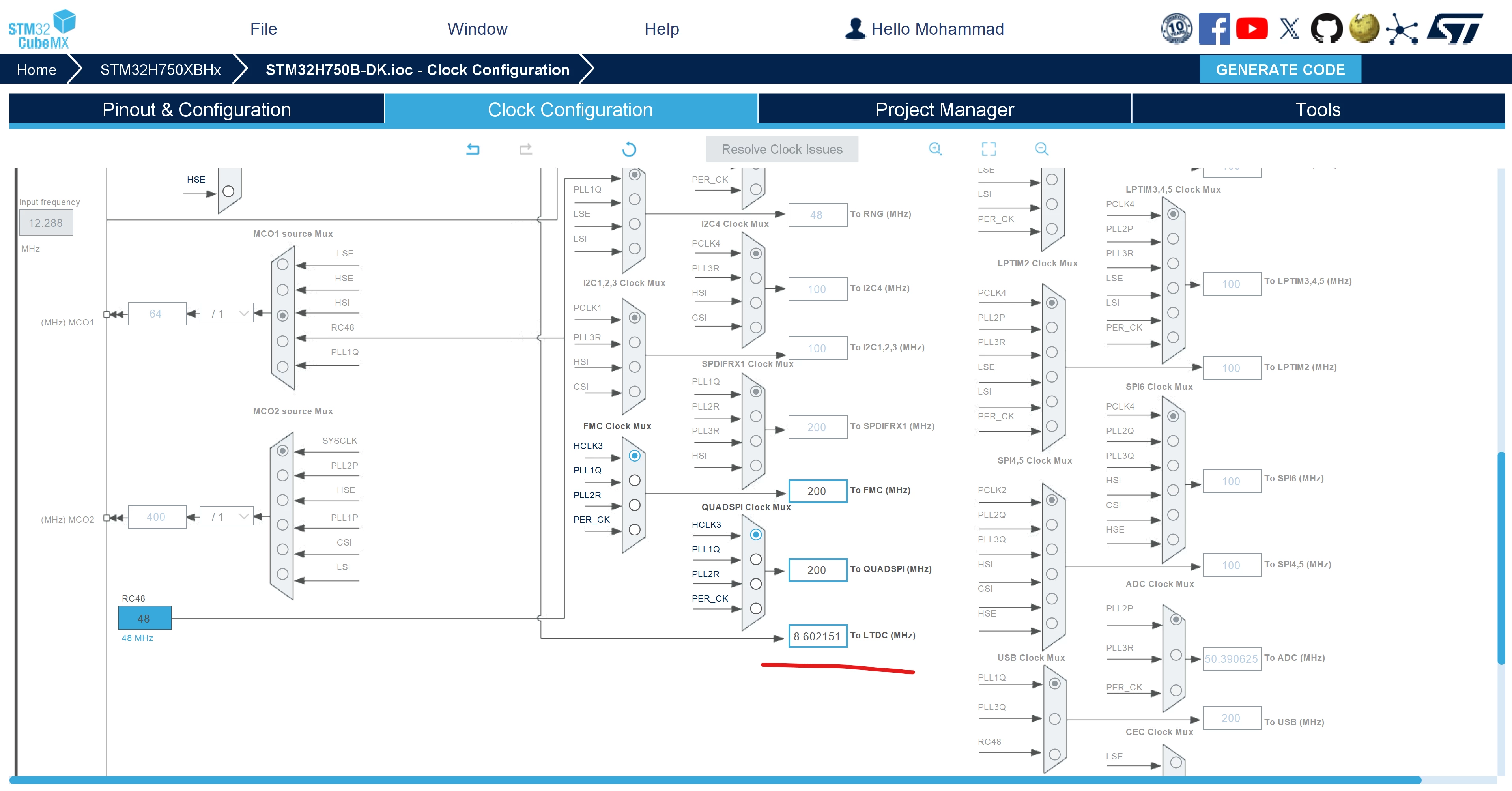Open the File menu
The width and height of the screenshot is (1512, 791).
click(x=263, y=29)
